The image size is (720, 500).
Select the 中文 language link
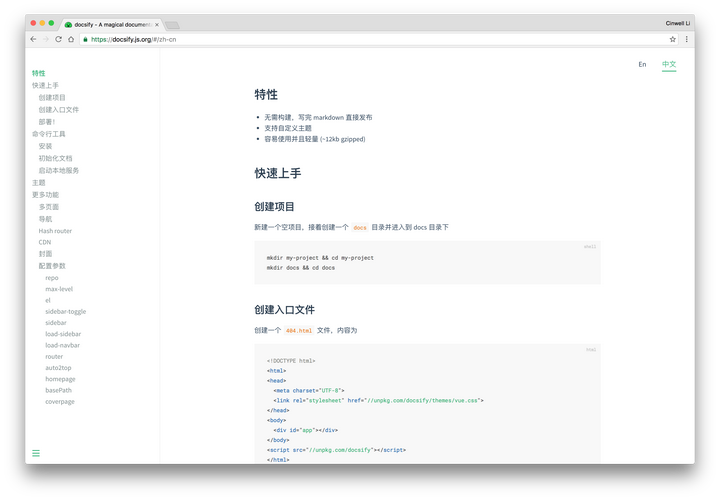coord(669,64)
